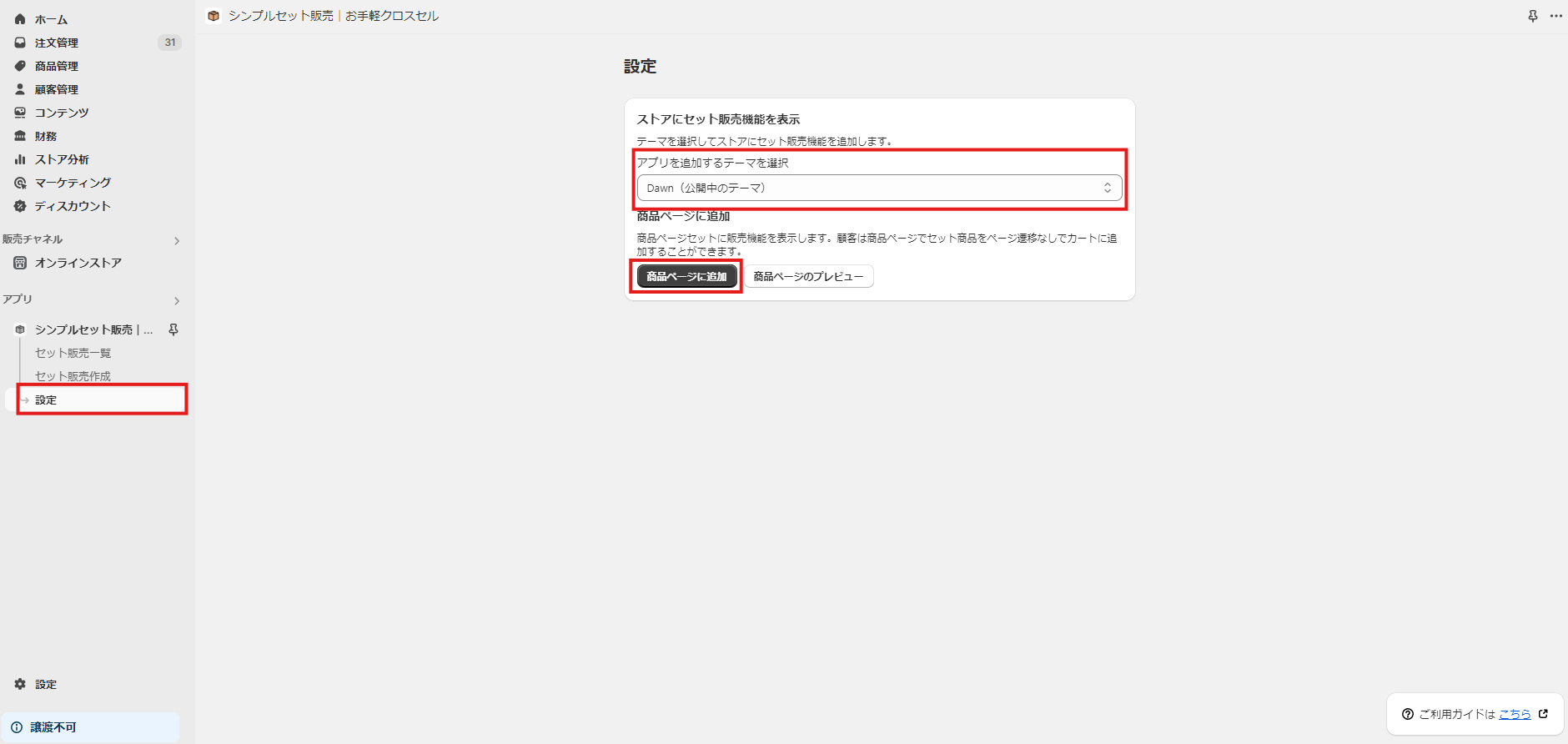Click the 商品管理 tag icon
1568x744 pixels.
(20, 66)
